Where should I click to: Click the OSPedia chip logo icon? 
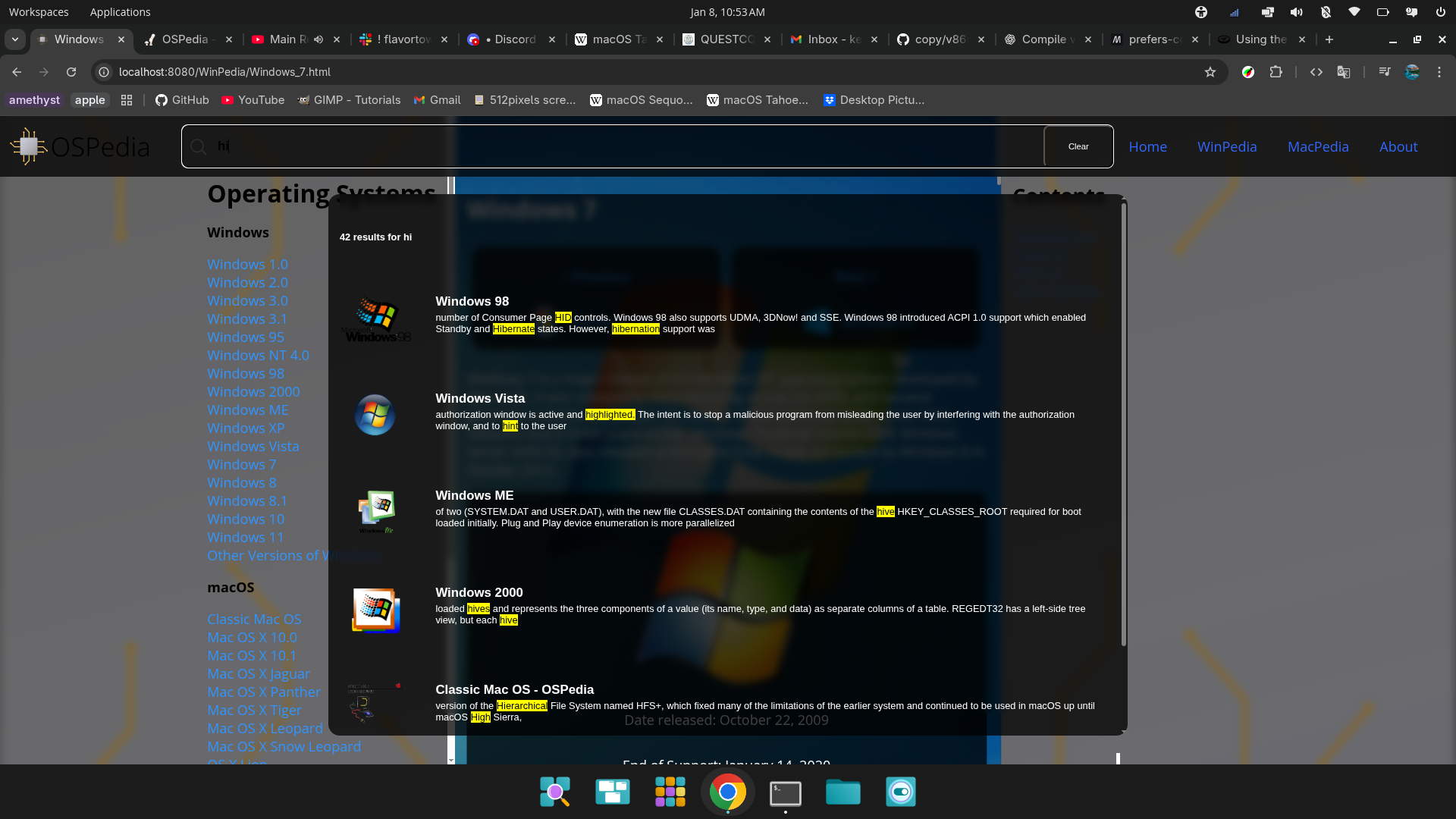click(29, 146)
